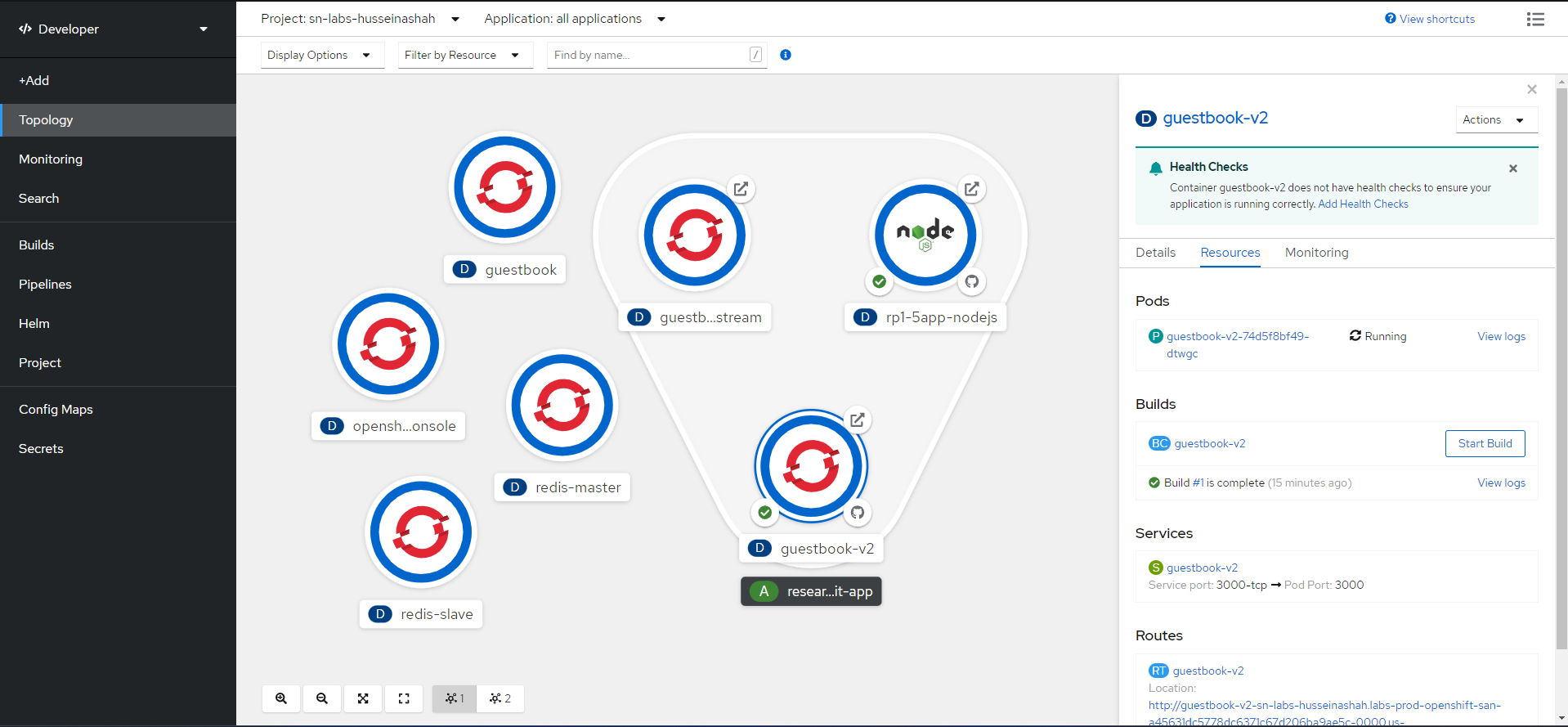Open guestbook-v2 route link
Image resolution: width=1568 pixels, height=727 pixels.
[x=1208, y=671]
